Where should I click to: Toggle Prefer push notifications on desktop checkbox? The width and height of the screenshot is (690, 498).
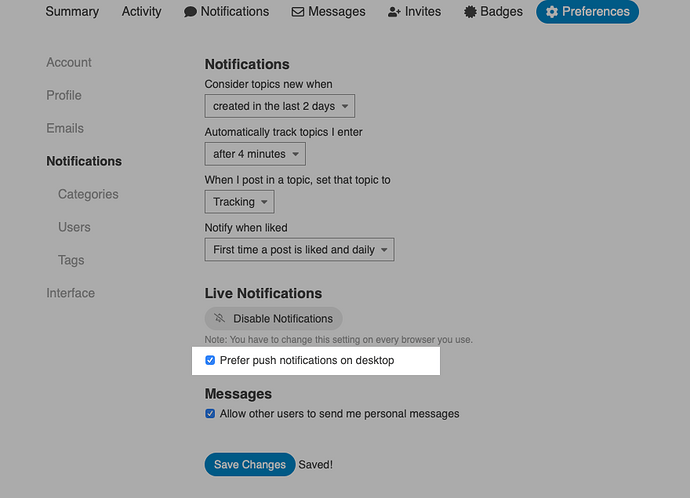click(x=210, y=360)
